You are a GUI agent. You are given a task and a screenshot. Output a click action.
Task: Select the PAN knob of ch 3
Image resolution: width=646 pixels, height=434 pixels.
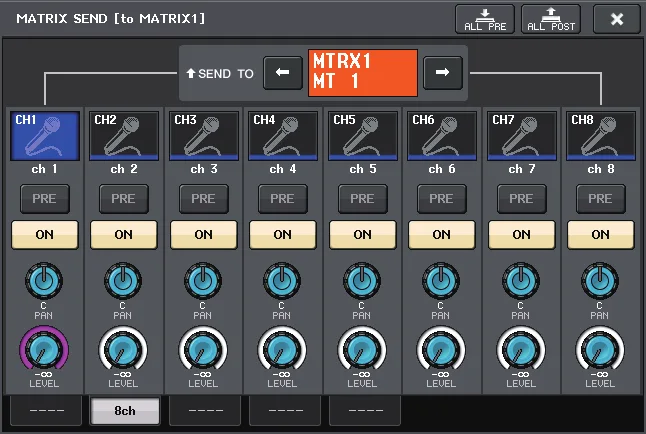(203, 281)
